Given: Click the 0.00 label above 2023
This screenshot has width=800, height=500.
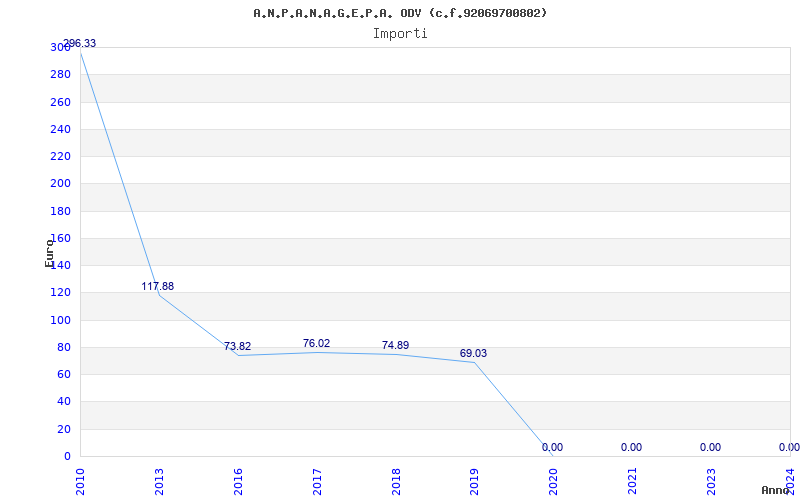Looking at the screenshot, I should [x=710, y=447].
